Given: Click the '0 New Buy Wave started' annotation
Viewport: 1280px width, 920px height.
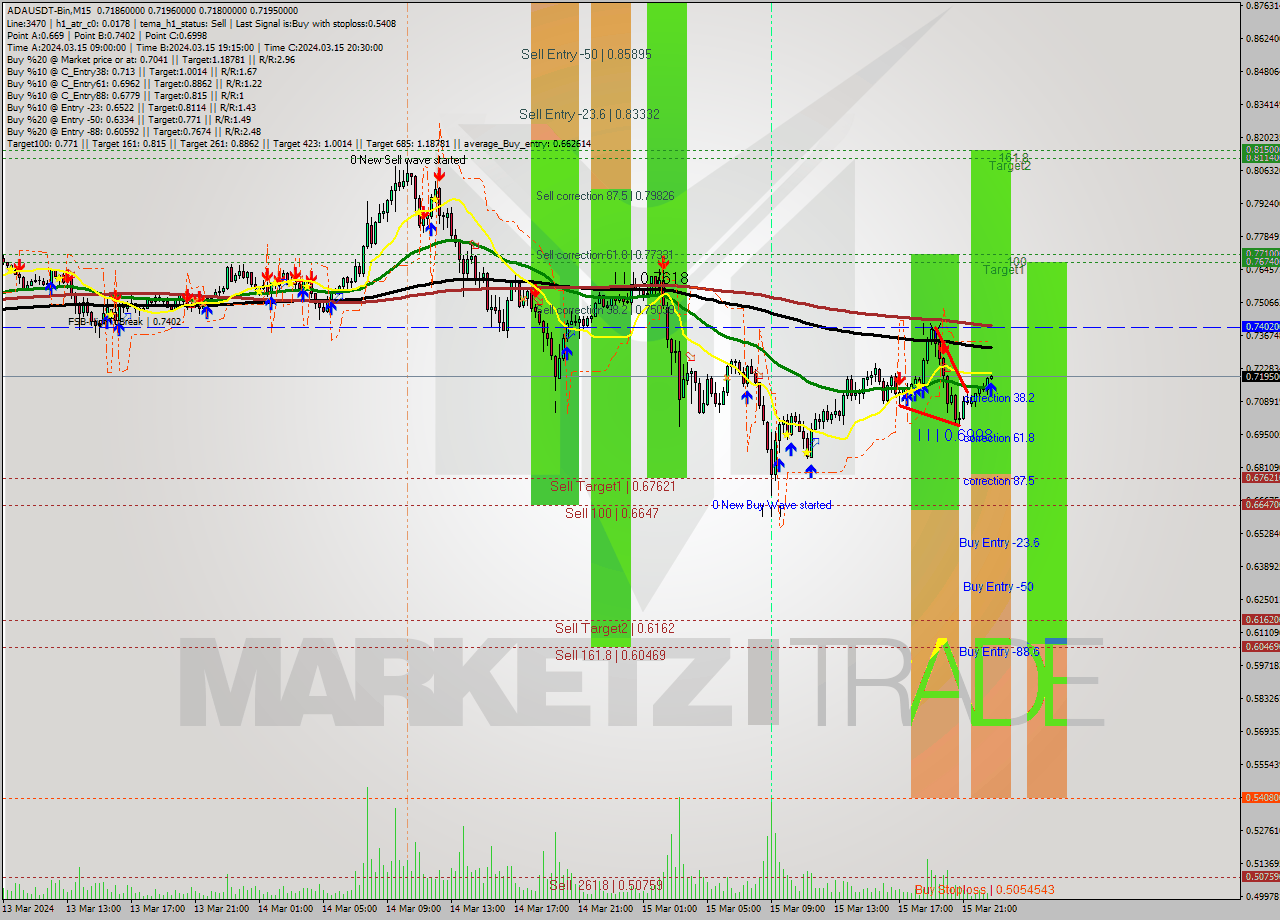Looking at the screenshot, I should pos(771,505).
